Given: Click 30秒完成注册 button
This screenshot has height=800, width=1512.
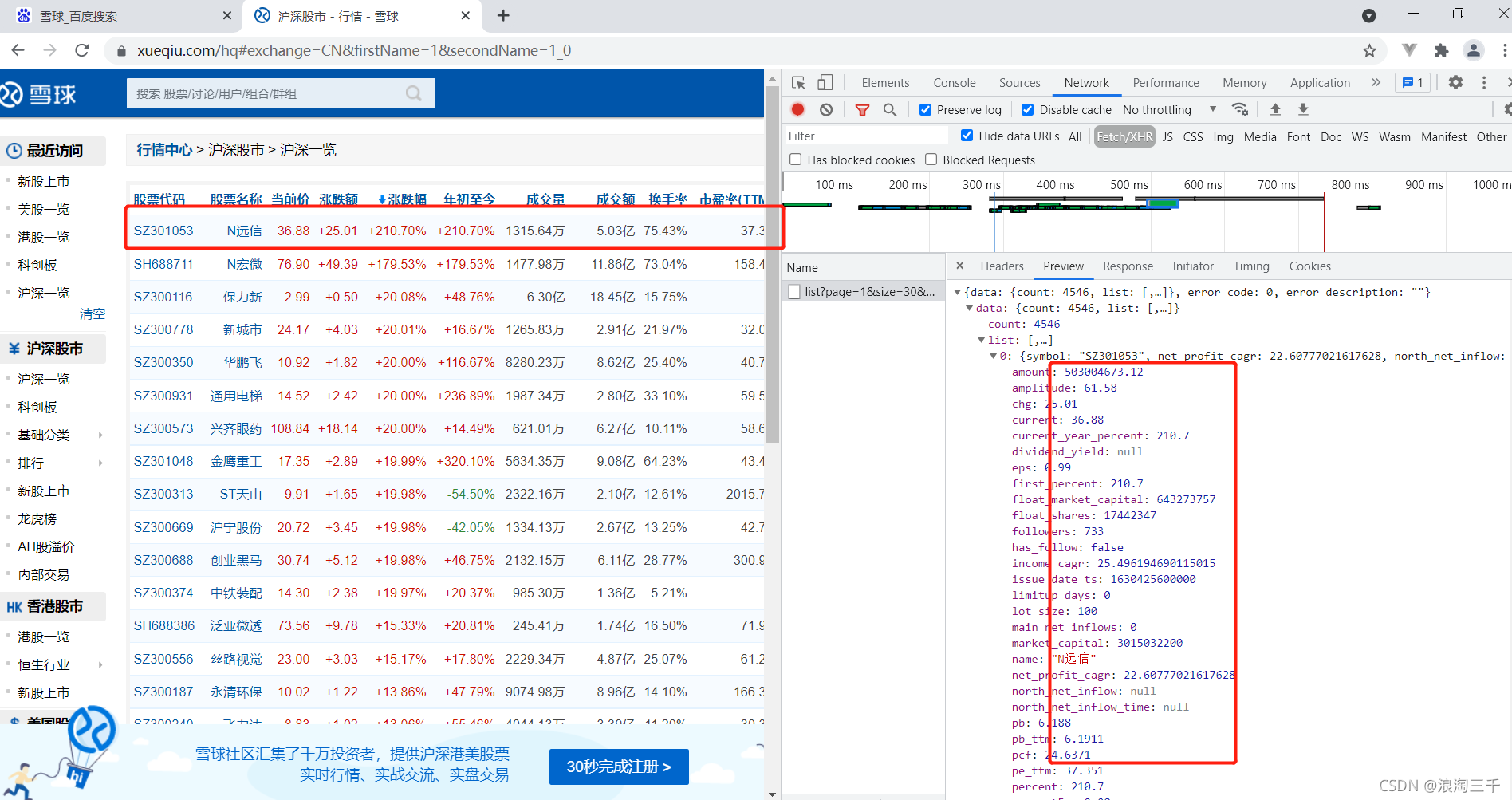Looking at the screenshot, I should coord(619,767).
